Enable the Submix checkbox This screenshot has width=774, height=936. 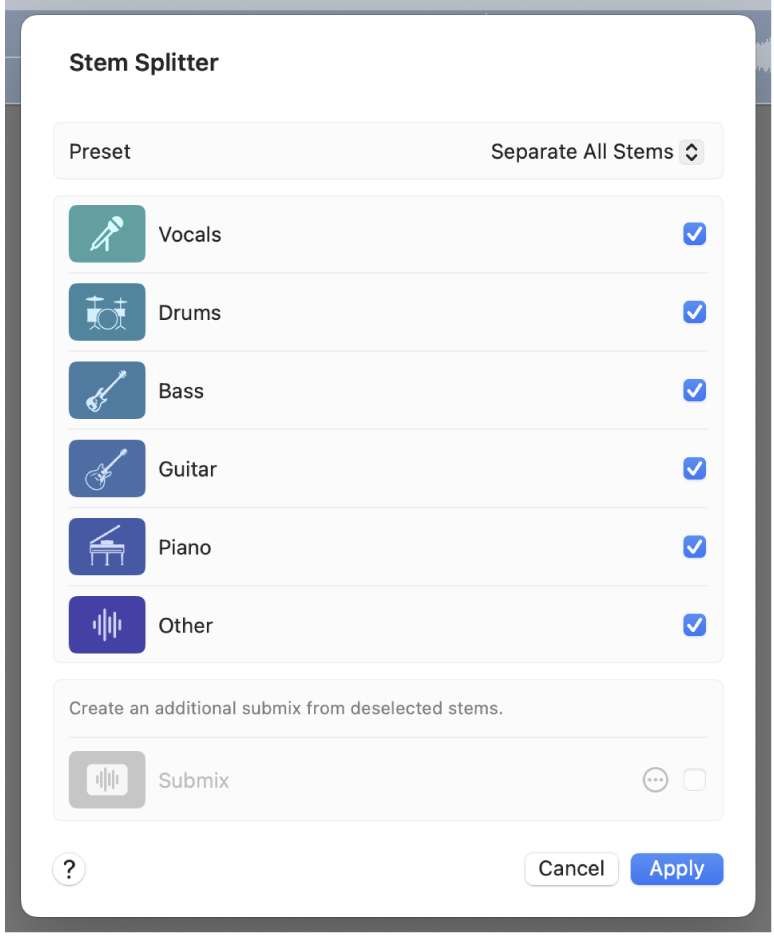694,780
